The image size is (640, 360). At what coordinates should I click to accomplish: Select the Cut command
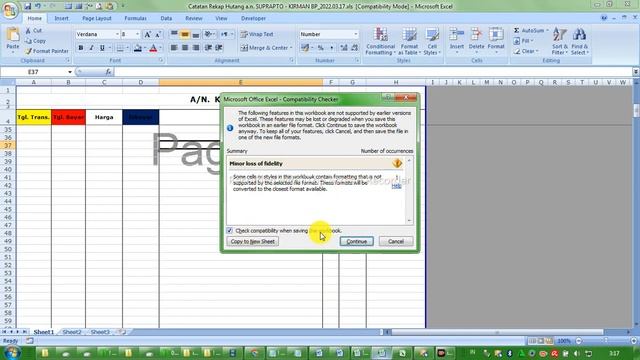click(x=33, y=31)
